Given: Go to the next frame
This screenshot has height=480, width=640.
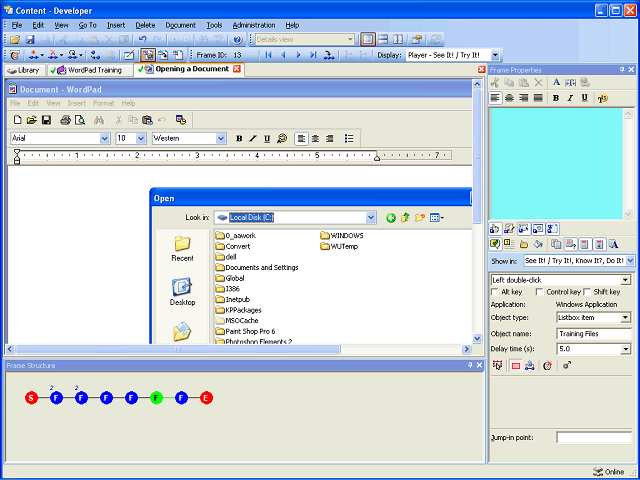Looking at the screenshot, I should [x=298, y=55].
